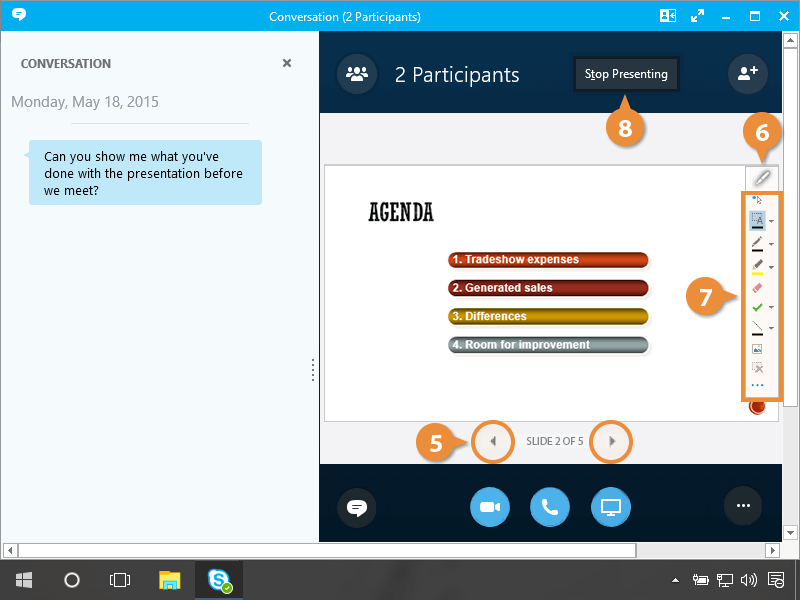Open more annotation options ellipsis
Viewport: 800px width, 600px height.
[x=757, y=385]
